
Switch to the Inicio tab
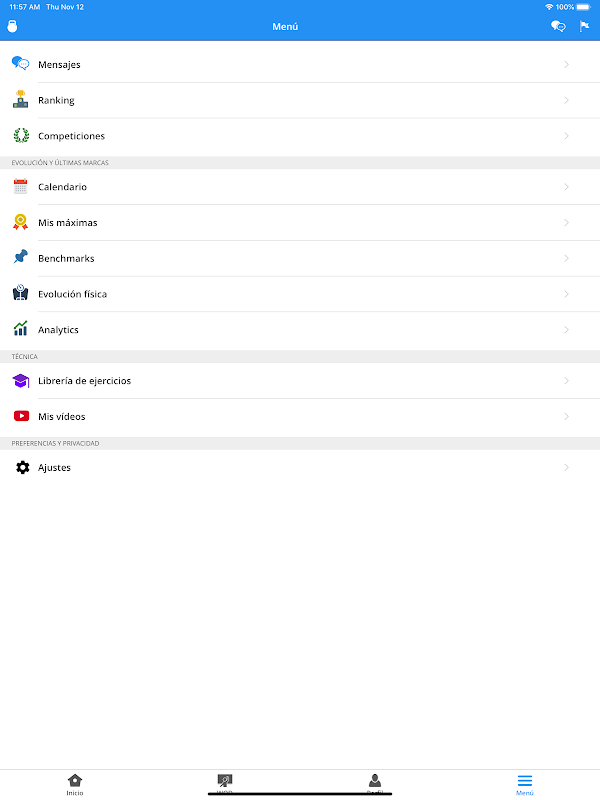(x=75, y=784)
